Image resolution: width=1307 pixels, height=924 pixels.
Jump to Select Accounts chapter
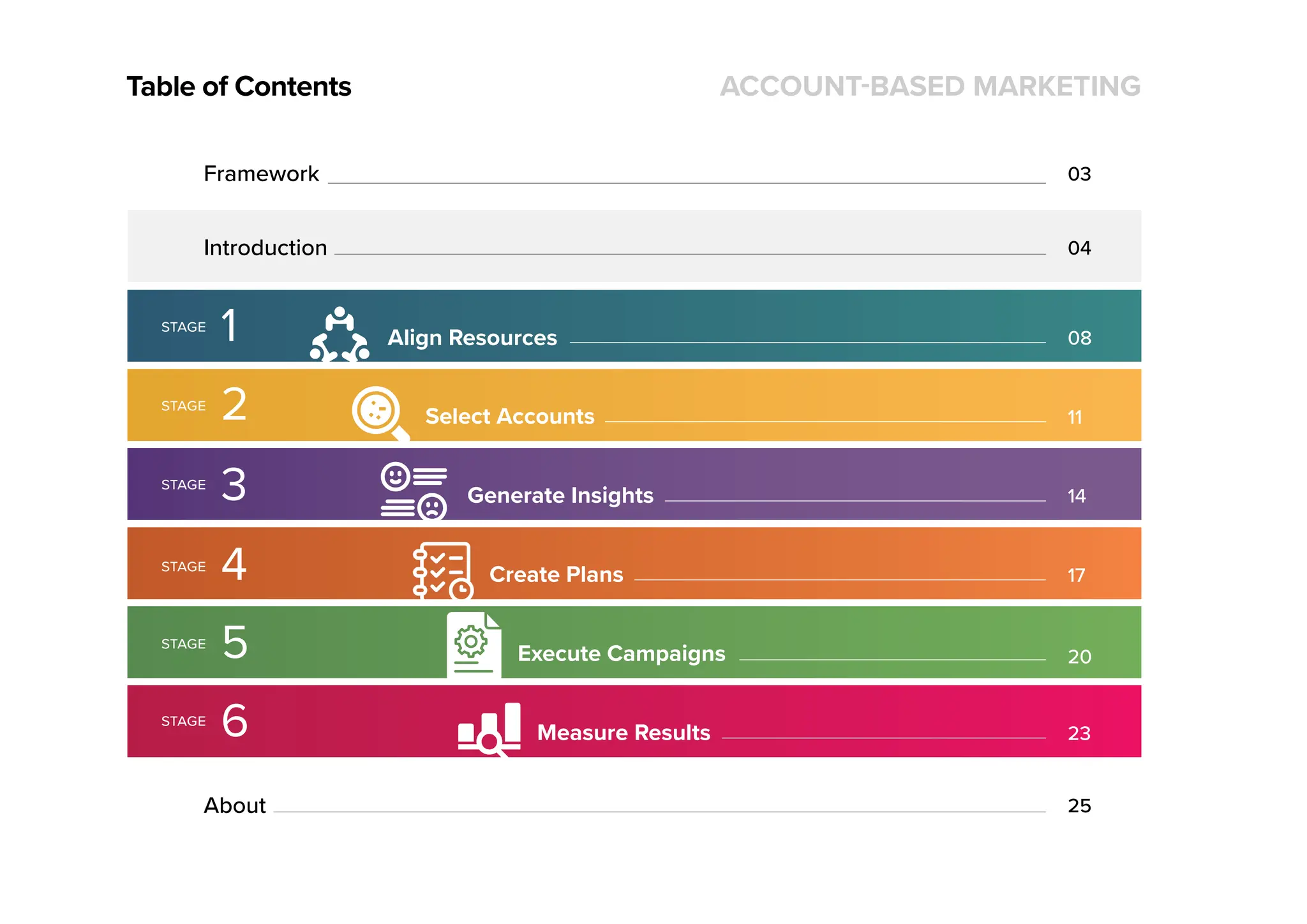pos(509,416)
